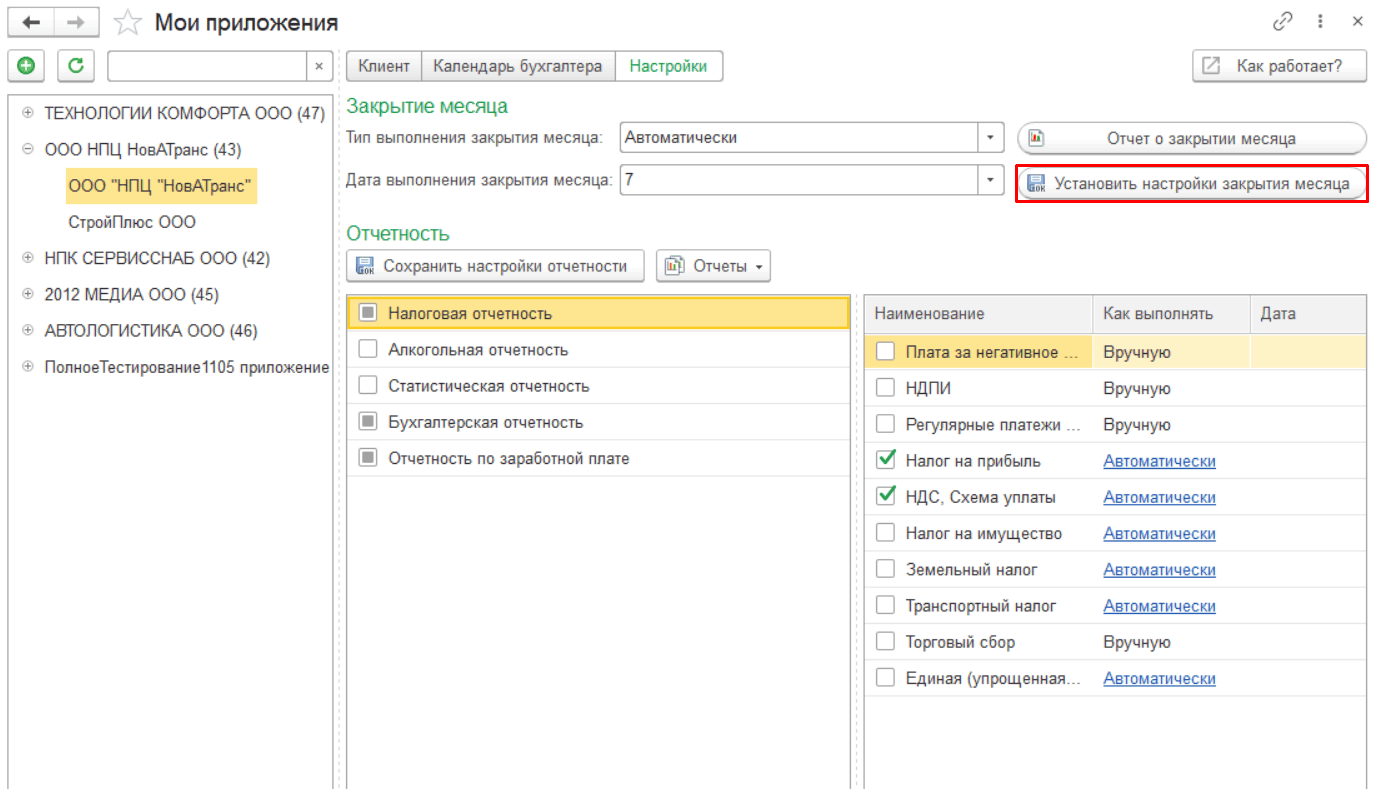Screen dimensions: 1374x799
Task: Check Единая (упрощенная checkbox
Action: (x=885, y=678)
